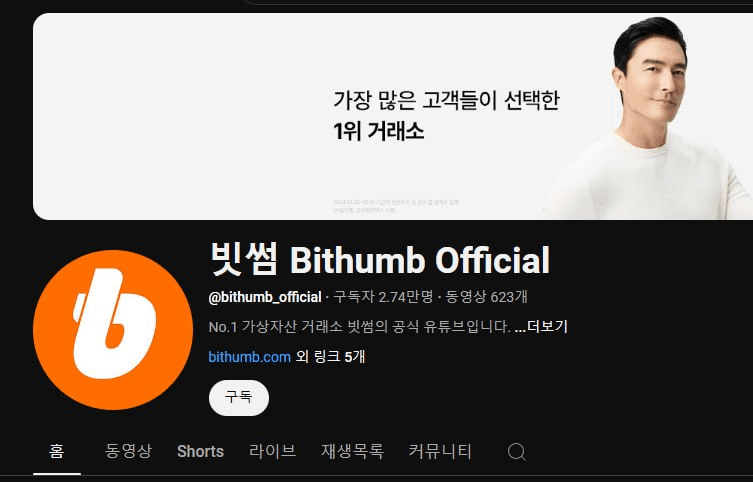This screenshot has width=753, height=482.
Task: Open the Shorts tab
Action: [x=200, y=451]
